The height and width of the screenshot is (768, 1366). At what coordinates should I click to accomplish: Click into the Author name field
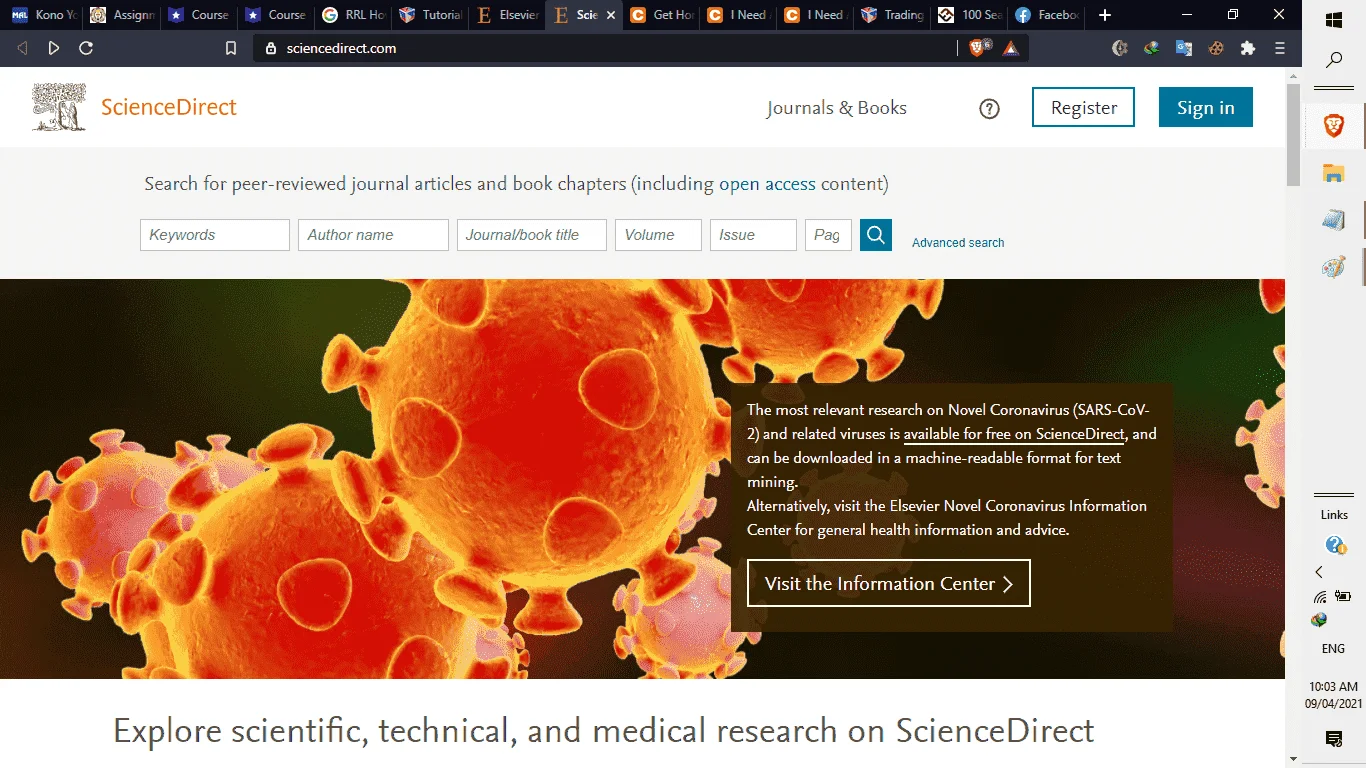[373, 235]
